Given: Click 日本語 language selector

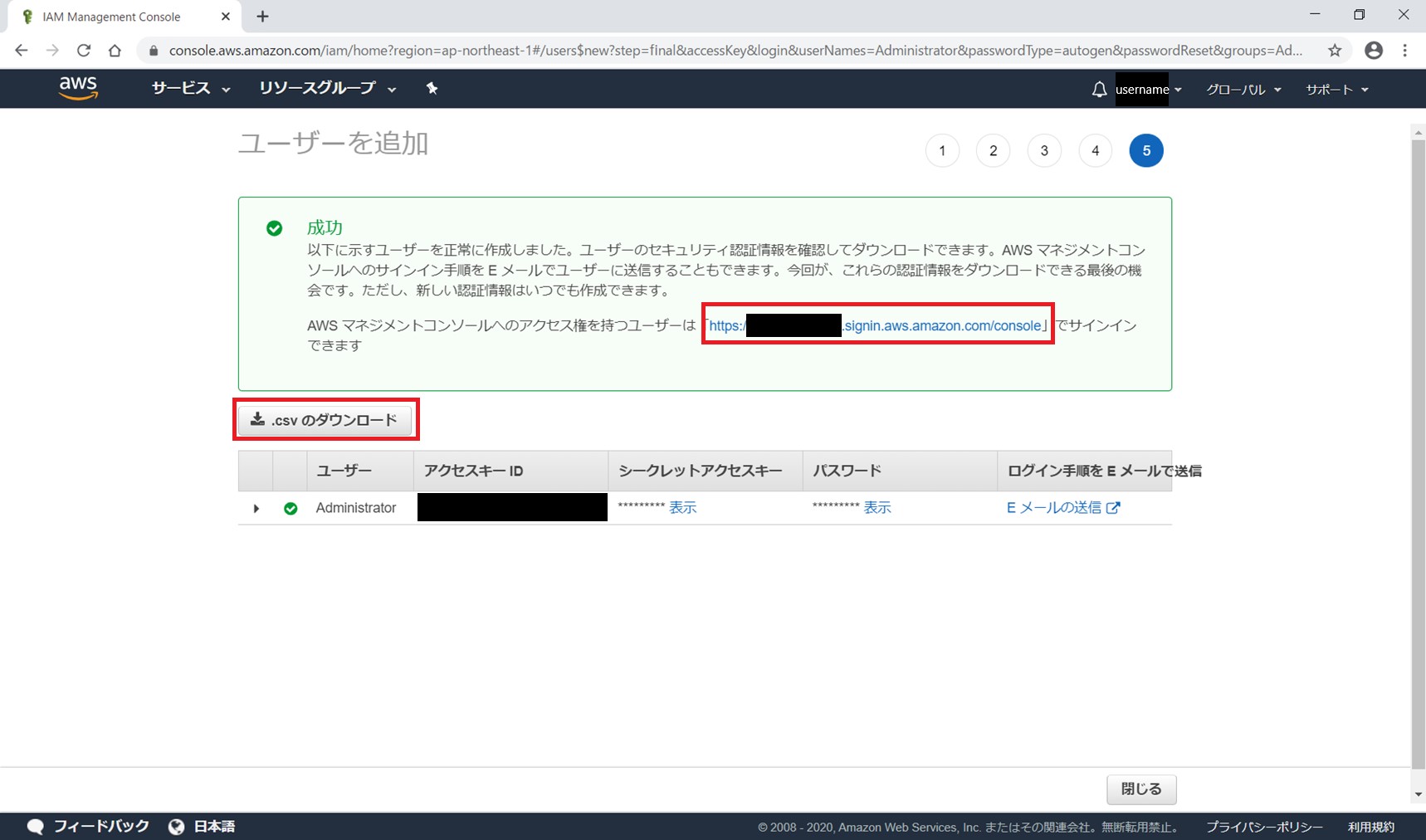Looking at the screenshot, I should (214, 827).
